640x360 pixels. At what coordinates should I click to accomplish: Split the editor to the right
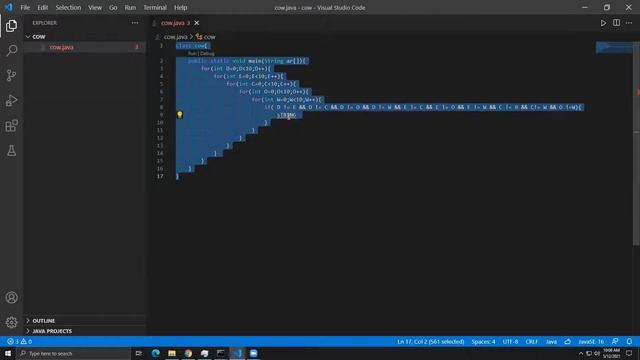(x=616, y=23)
